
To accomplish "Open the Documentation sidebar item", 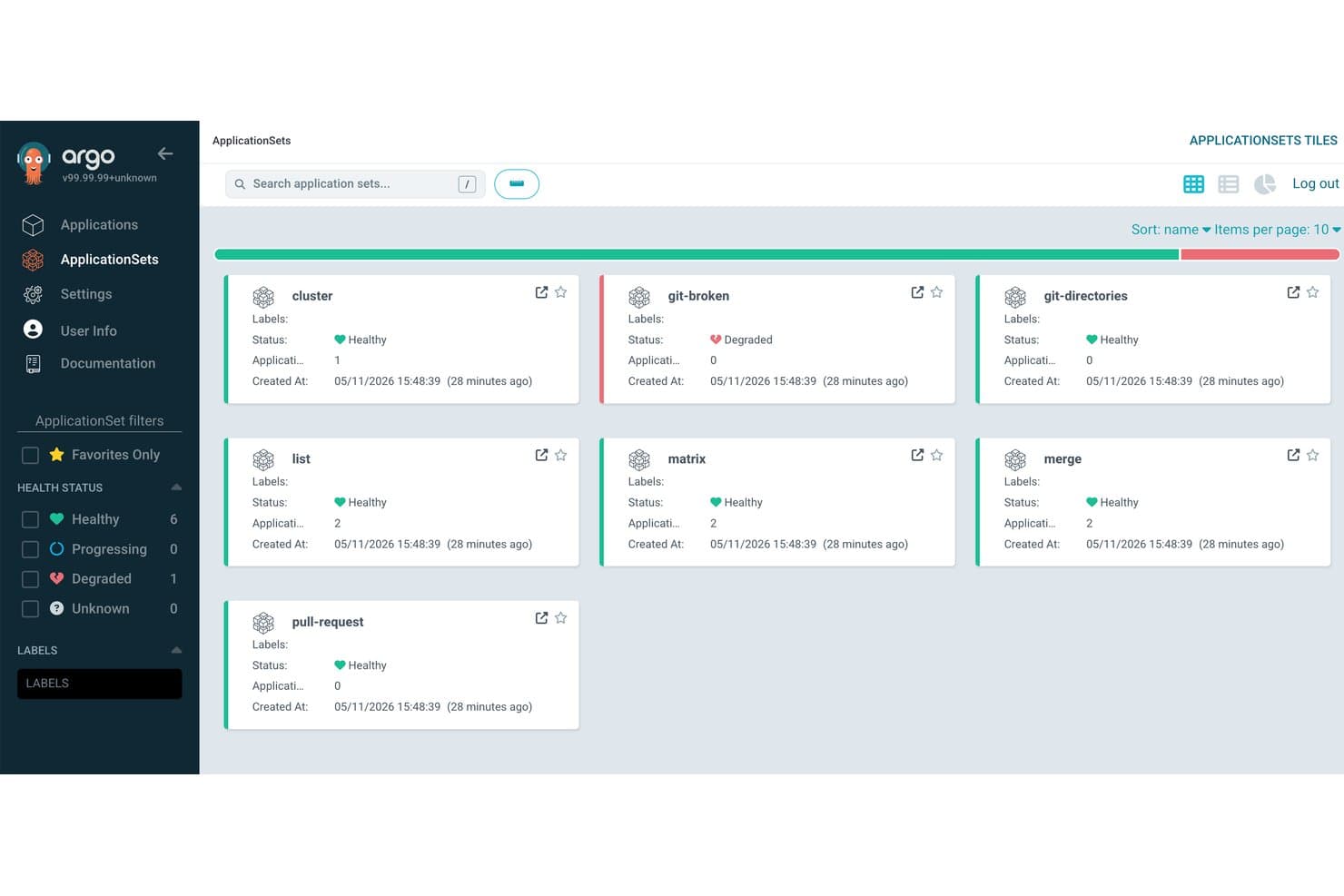I will click(107, 363).
